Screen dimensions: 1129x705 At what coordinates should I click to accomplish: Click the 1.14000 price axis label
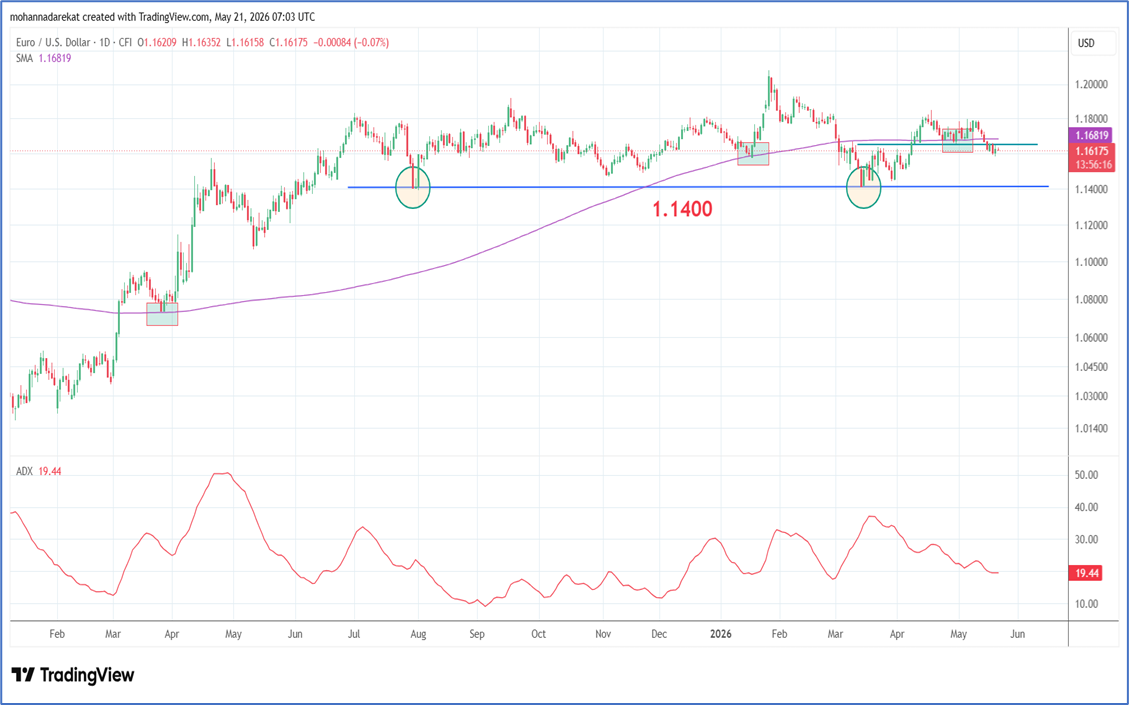point(1091,189)
